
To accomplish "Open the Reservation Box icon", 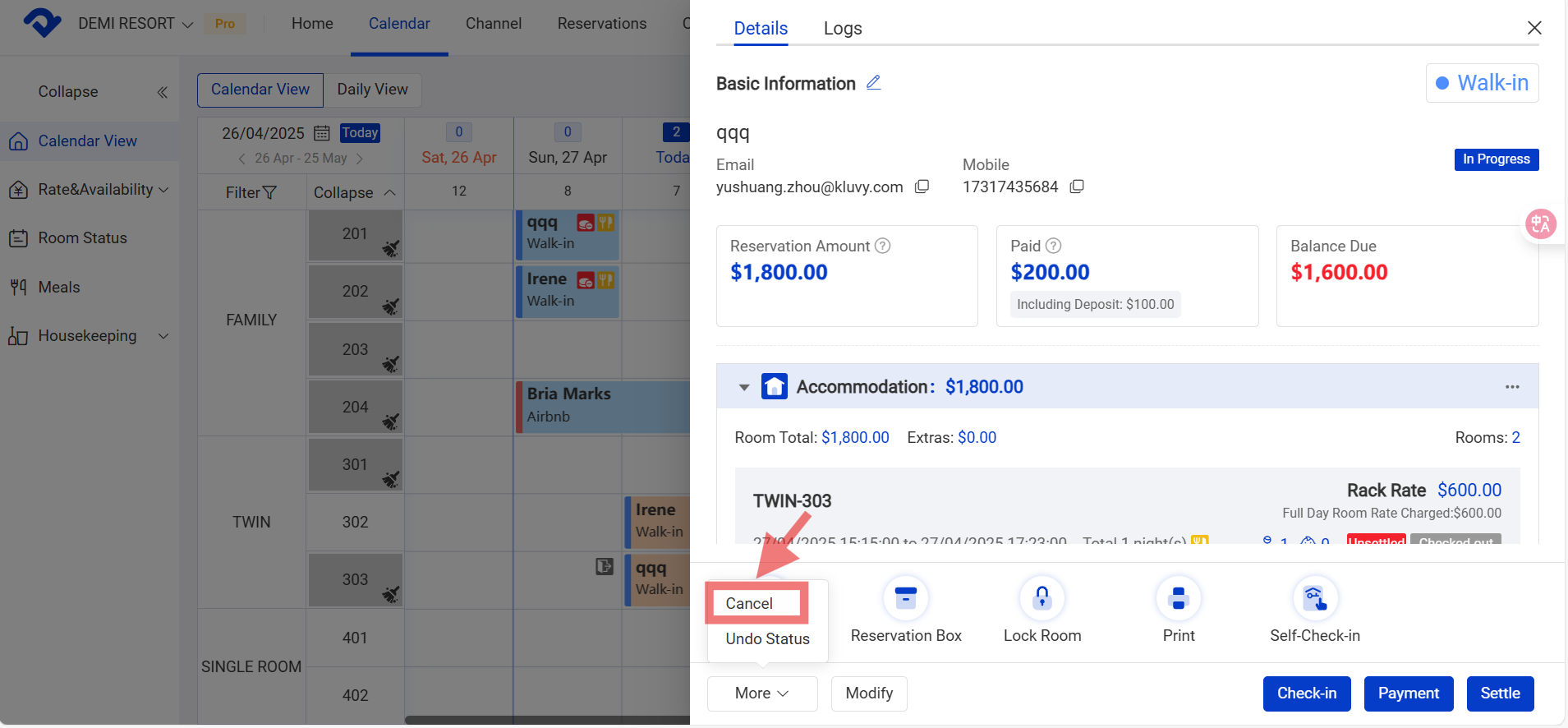I will [905, 598].
